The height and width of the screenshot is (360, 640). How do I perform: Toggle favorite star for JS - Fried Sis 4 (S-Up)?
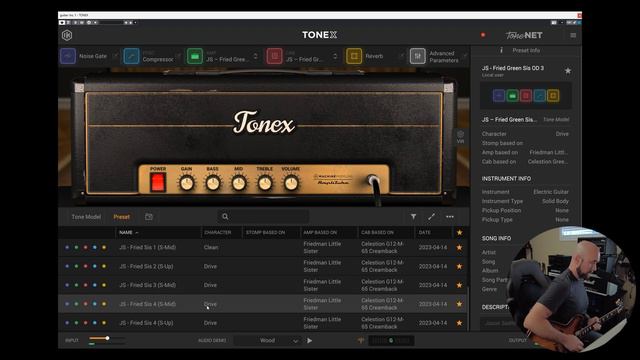tap(460, 322)
